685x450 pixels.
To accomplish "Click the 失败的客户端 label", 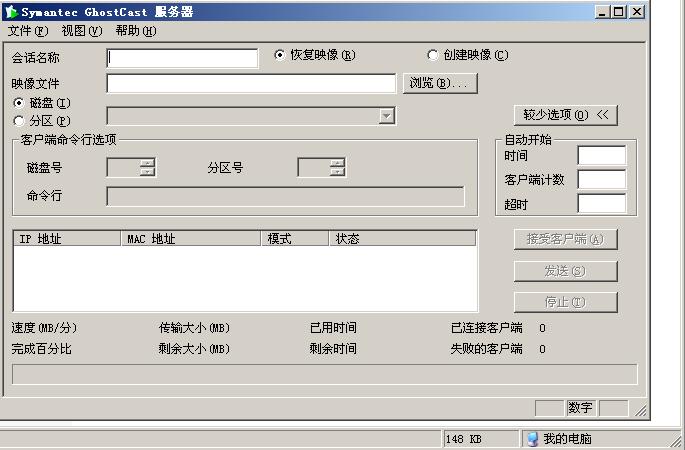I will pyautogui.click(x=487, y=349).
